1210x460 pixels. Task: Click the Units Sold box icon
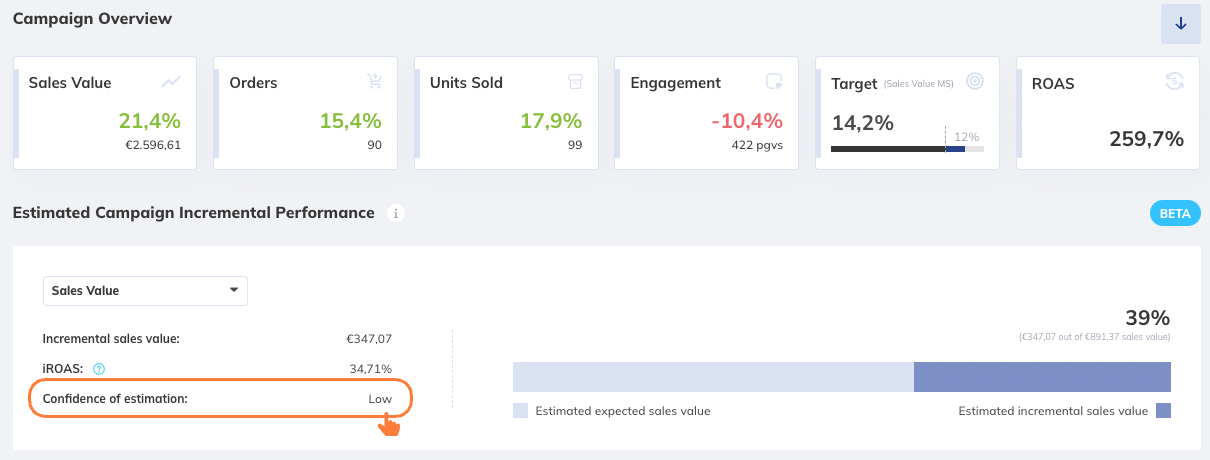click(x=574, y=82)
